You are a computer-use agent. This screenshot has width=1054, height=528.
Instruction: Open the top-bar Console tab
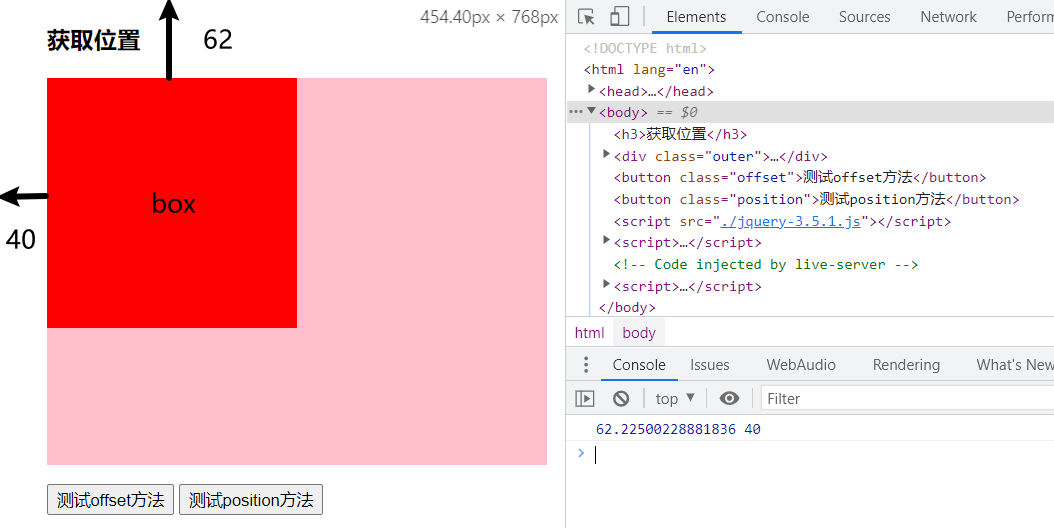click(x=782, y=17)
